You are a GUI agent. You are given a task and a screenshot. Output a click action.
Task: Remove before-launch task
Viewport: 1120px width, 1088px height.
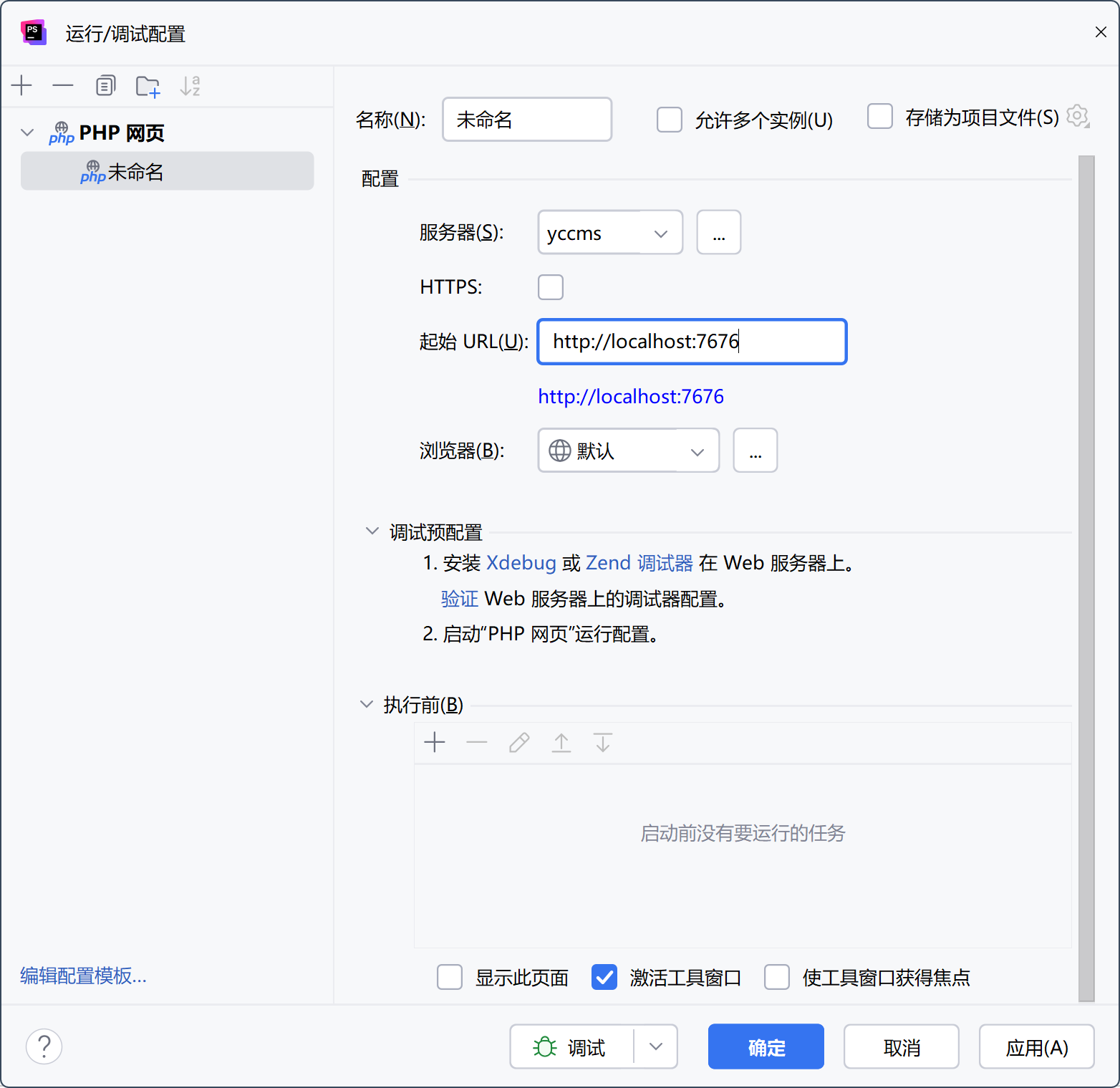coord(476,743)
